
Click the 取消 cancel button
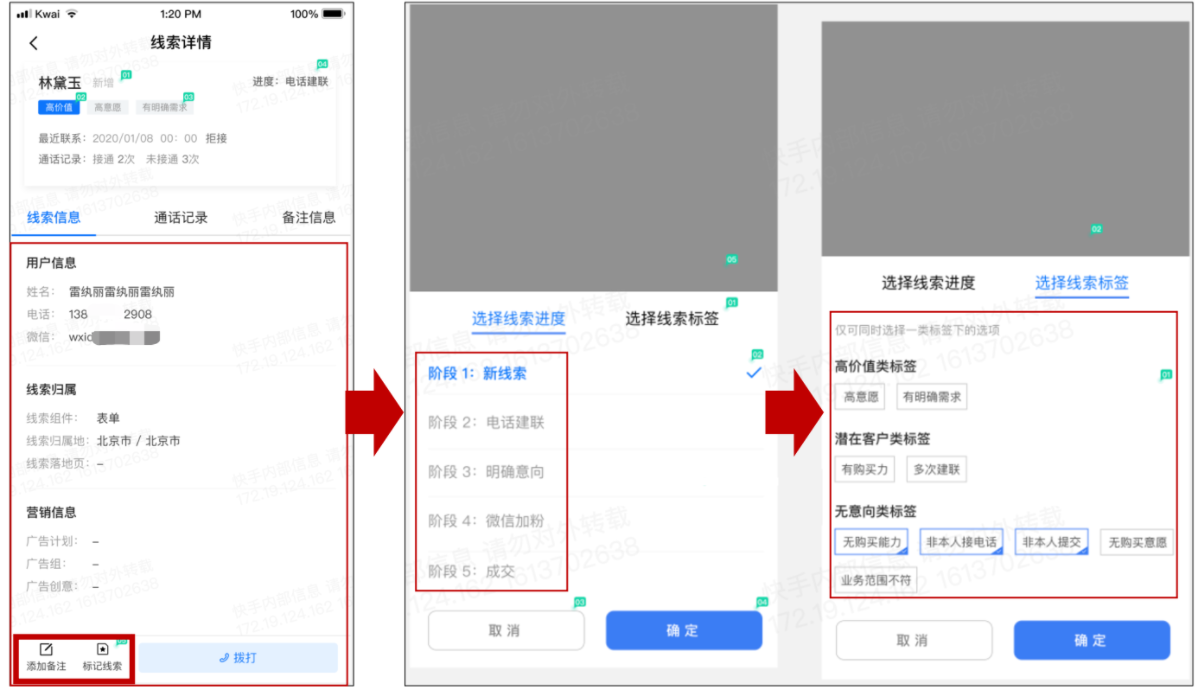507,630
